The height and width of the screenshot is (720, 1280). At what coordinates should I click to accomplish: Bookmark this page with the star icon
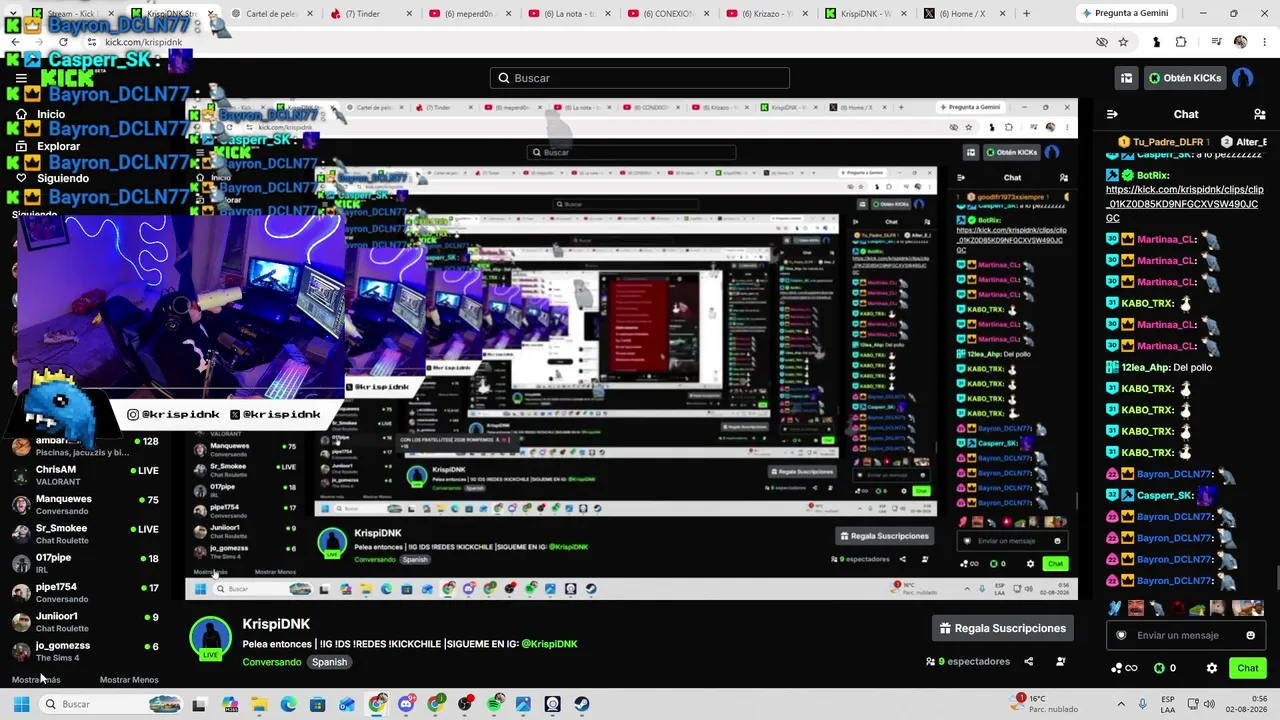point(1123,42)
